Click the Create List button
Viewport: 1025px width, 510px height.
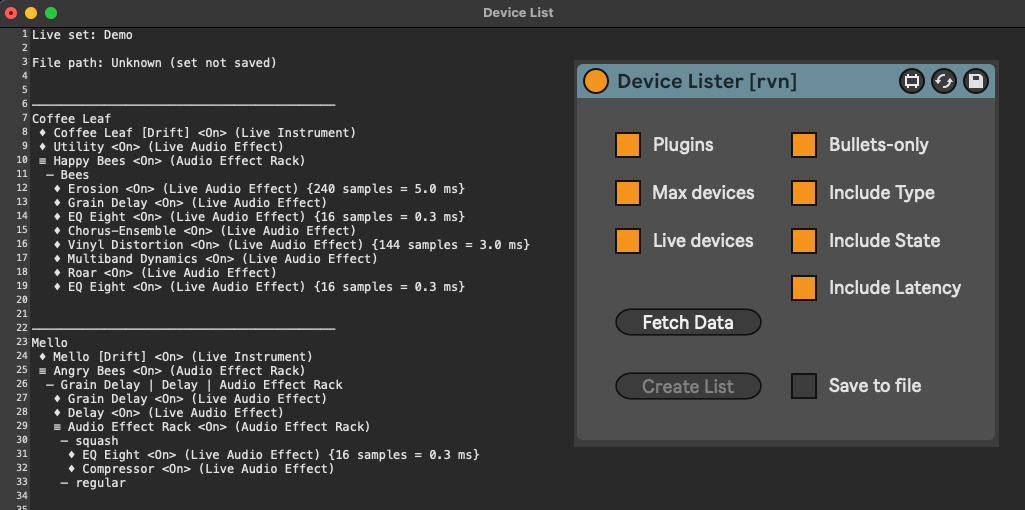pos(688,386)
